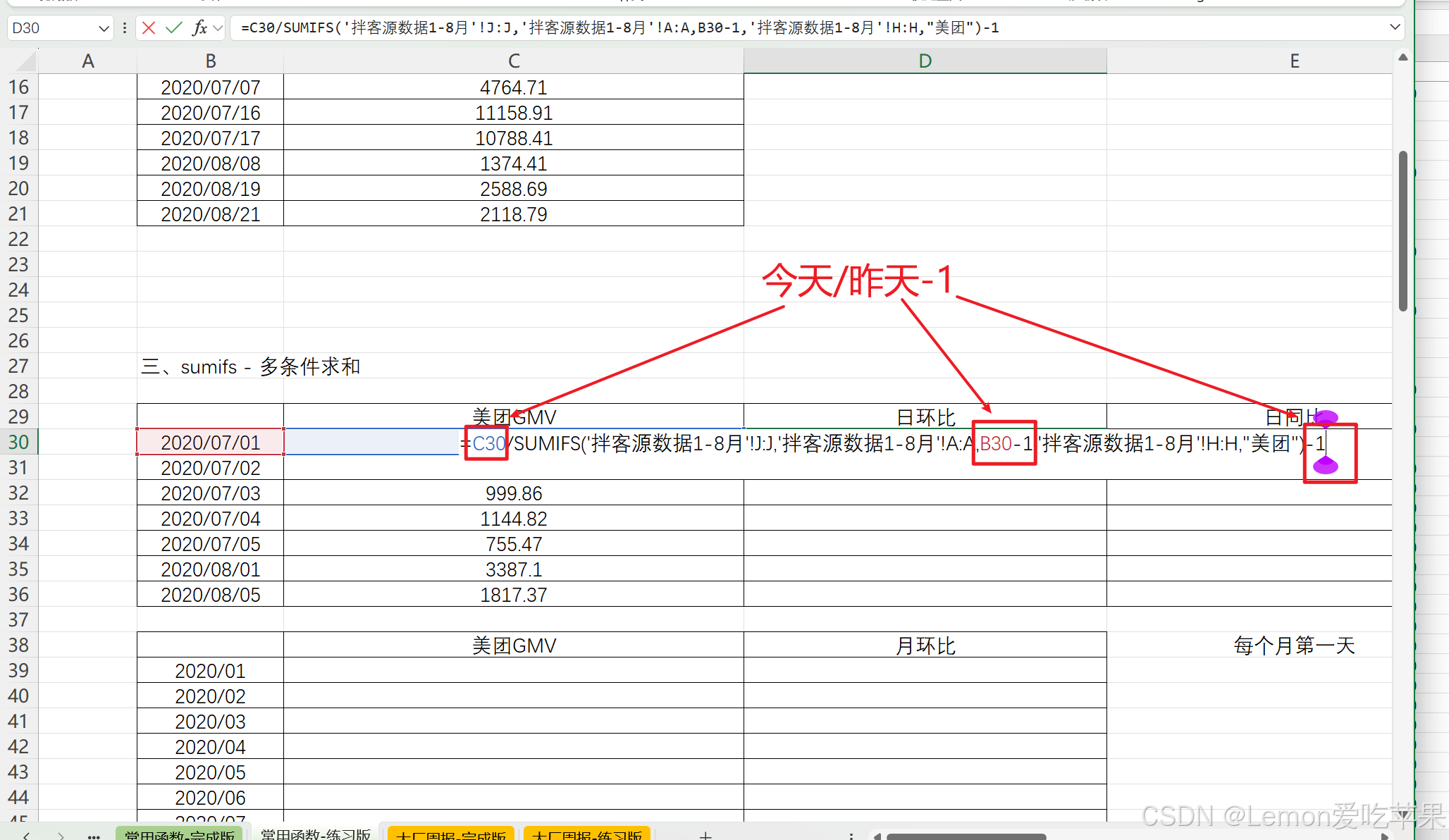The height and width of the screenshot is (840, 1449).
Task: Select column C header
Action: click(x=514, y=61)
